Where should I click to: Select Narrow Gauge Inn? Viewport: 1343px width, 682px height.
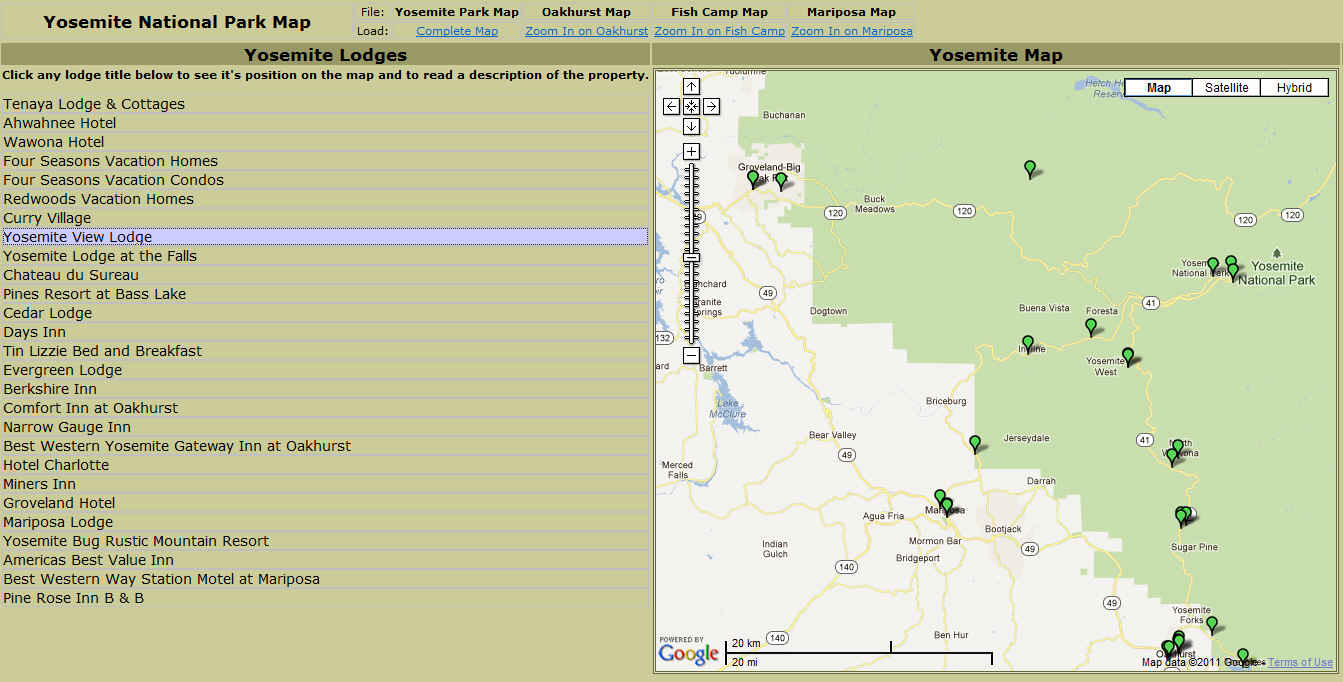coord(325,427)
